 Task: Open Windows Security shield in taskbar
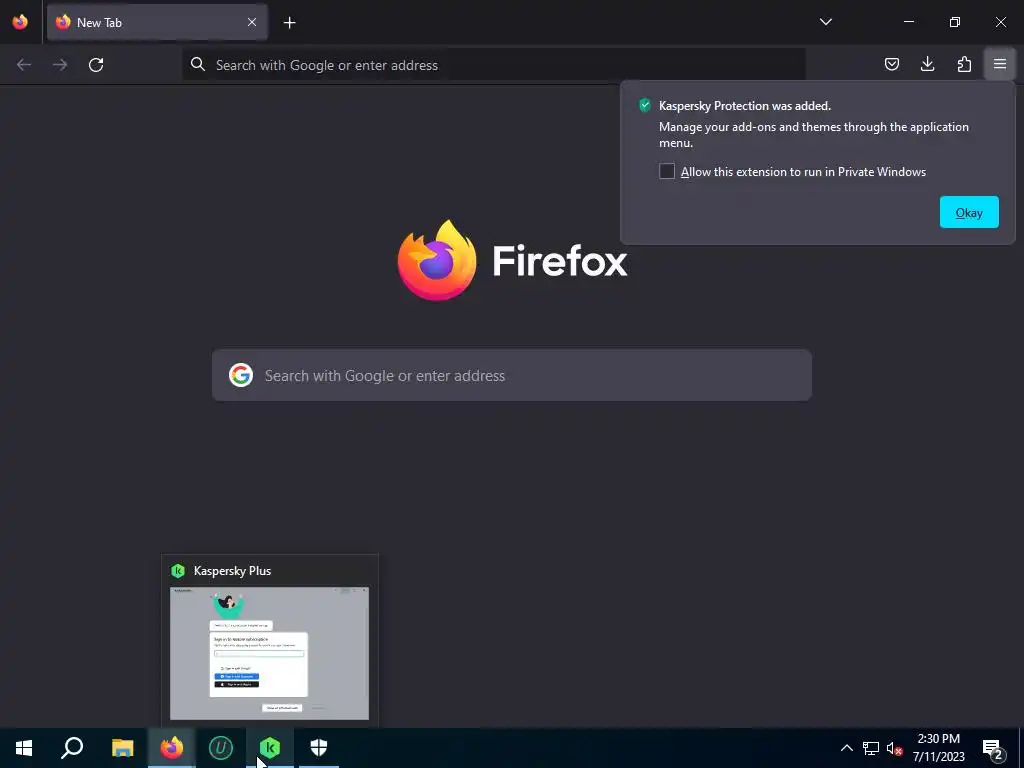(319, 748)
